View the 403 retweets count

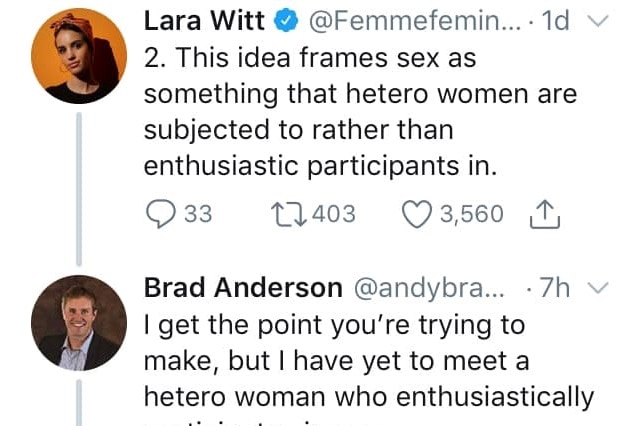click(x=334, y=214)
